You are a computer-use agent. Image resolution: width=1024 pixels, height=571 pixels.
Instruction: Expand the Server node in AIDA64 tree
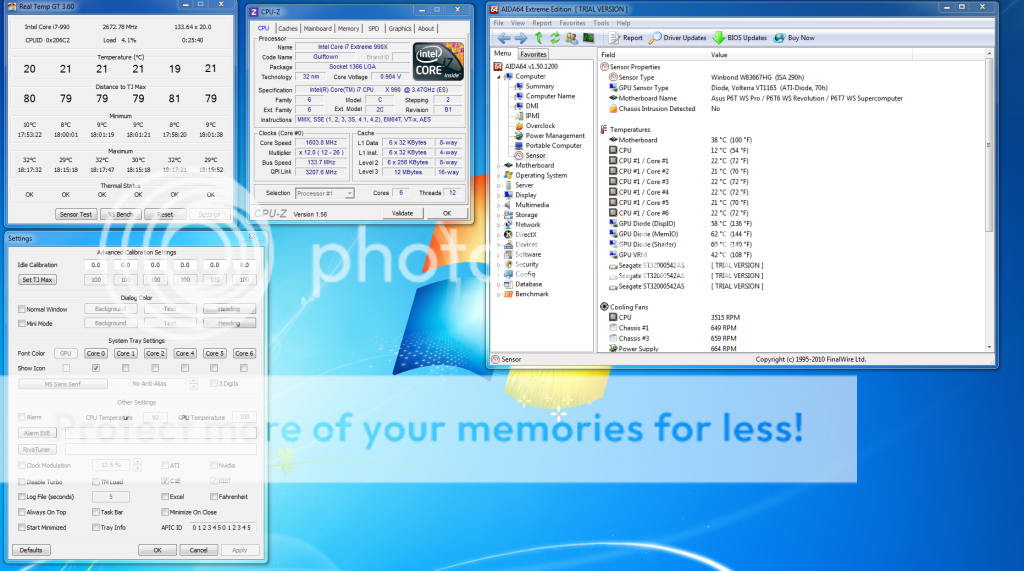point(499,186)
